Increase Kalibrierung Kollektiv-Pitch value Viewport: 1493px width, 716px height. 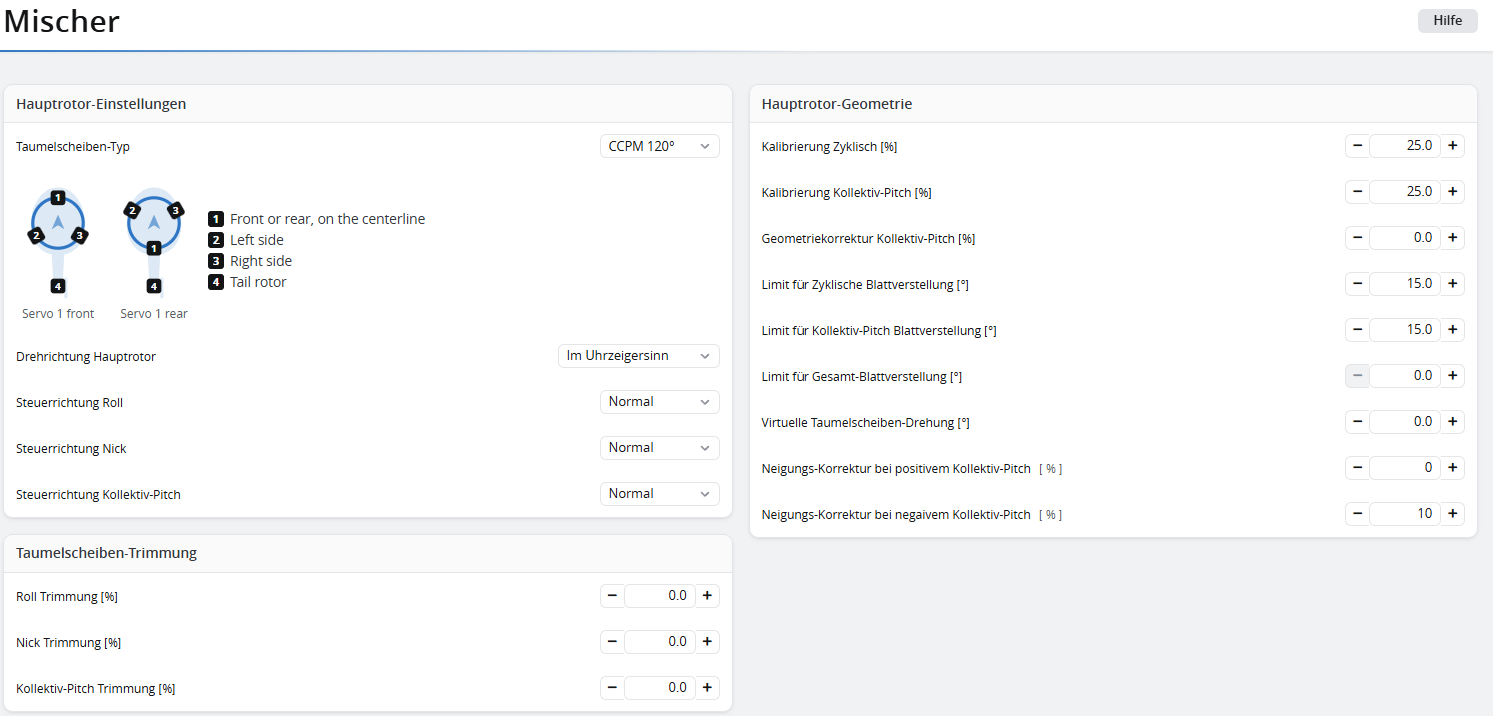coord(1452,192)
